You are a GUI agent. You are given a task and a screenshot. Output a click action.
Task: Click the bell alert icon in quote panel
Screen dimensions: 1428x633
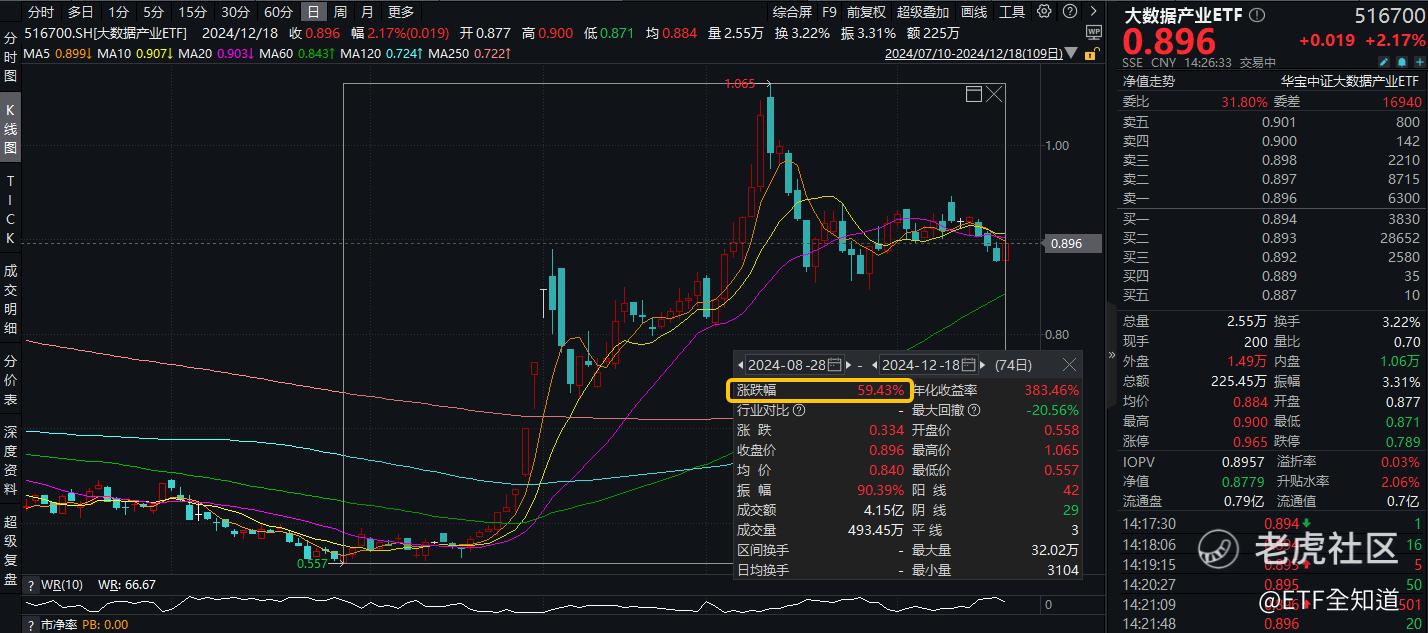(1402, 62)
